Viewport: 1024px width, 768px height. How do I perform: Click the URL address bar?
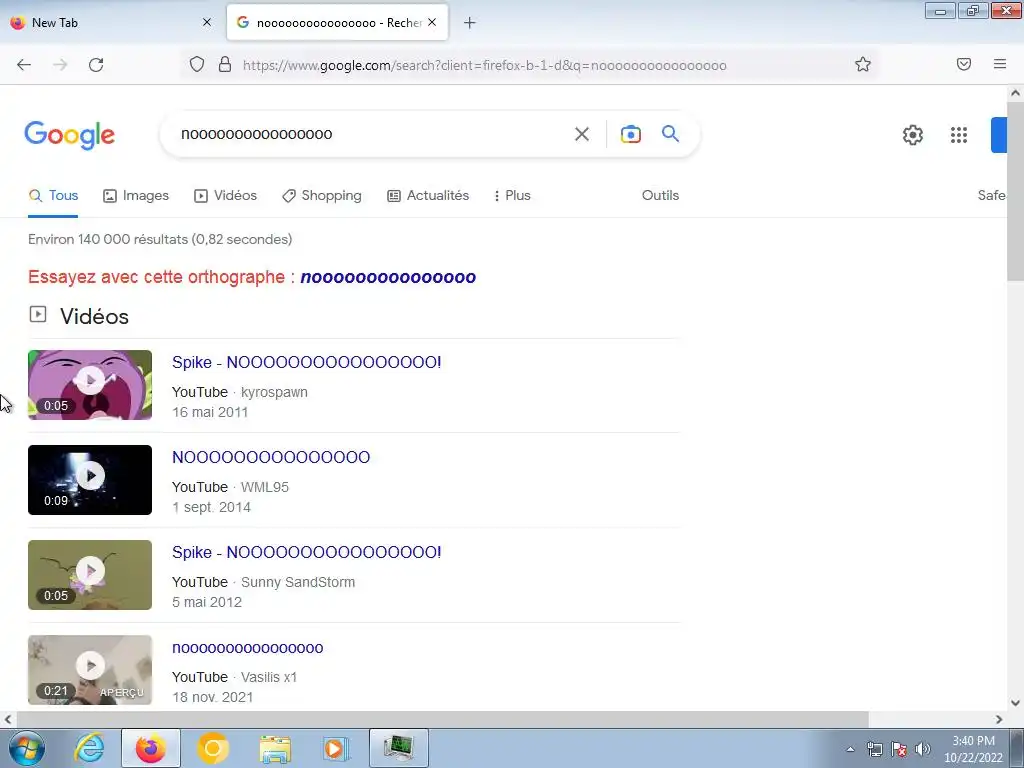pos(529,65)
